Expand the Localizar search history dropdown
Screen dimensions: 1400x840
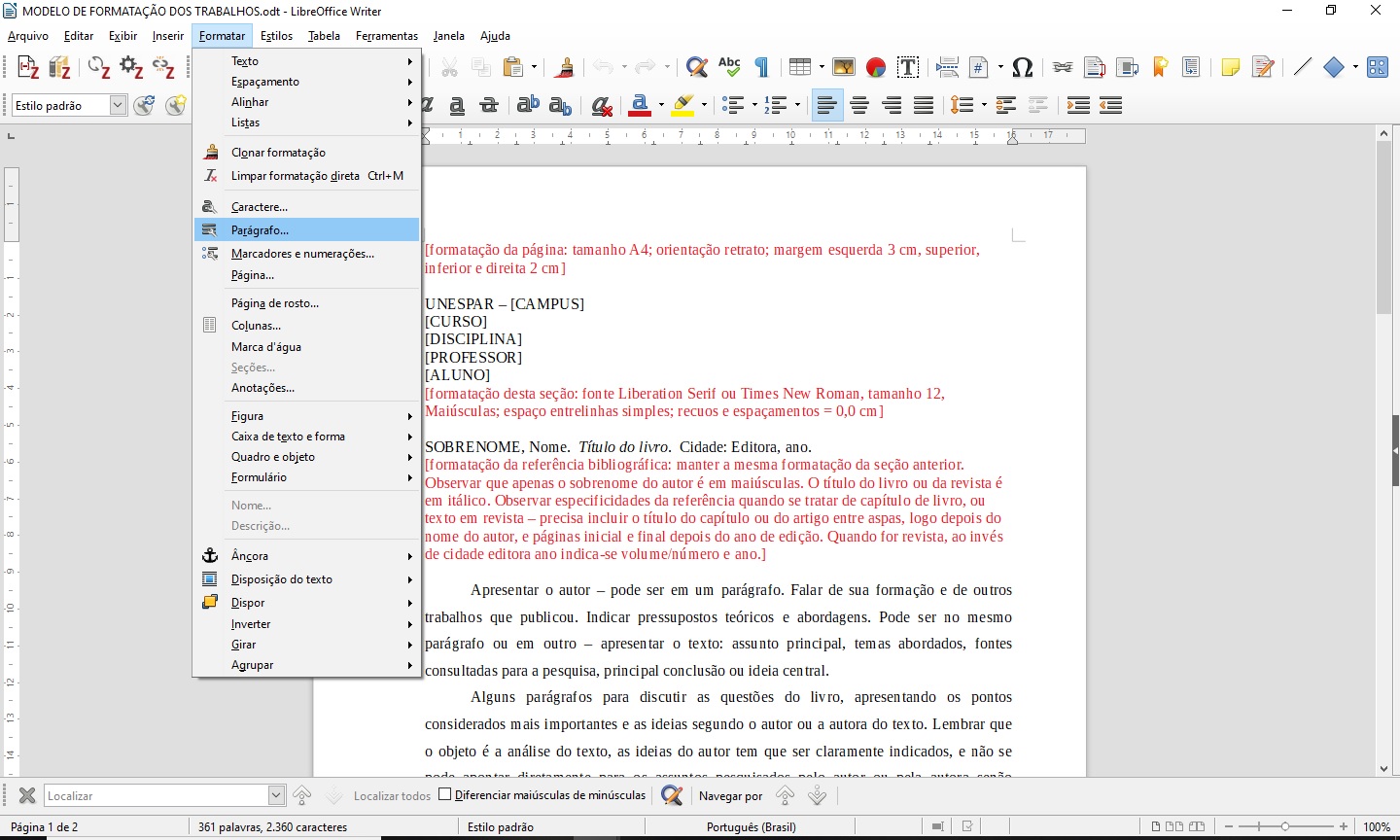(x=276, y=795)
